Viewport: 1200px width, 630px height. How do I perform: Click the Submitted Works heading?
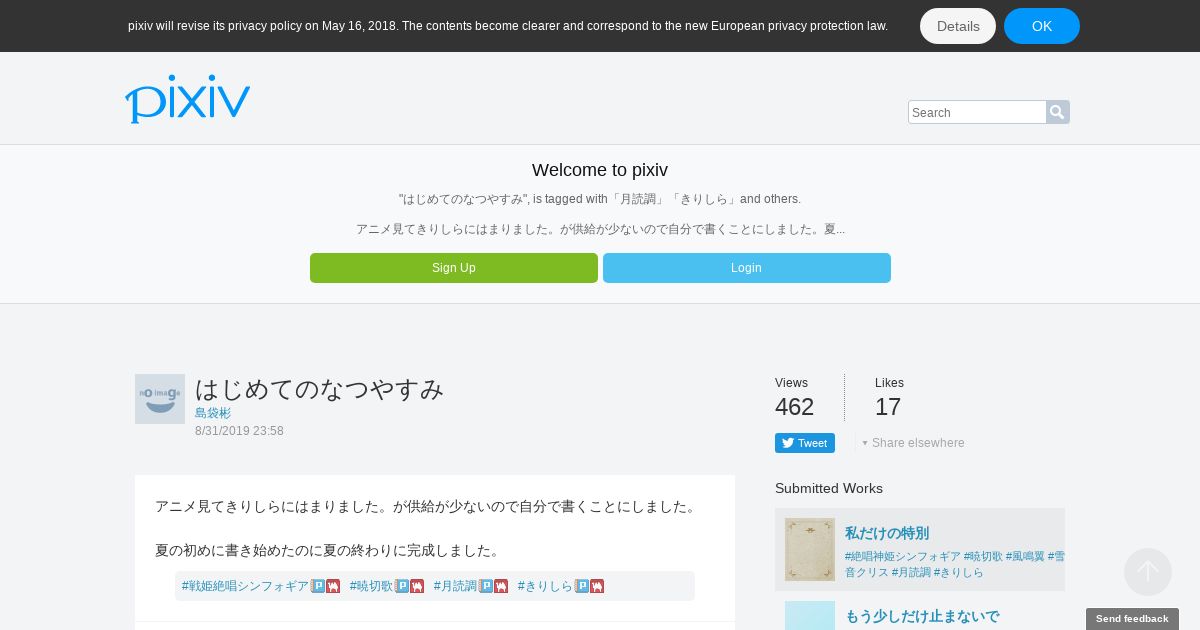pyautogui.click(x=829, y=488)
